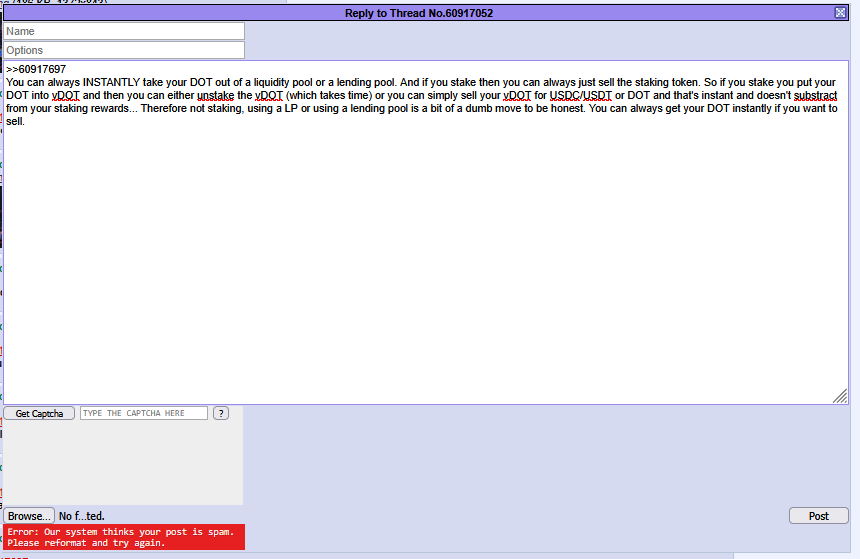The height and width of the screenshot is (559, 860).
Task: Click the spam error message banner
Action: 124,537
